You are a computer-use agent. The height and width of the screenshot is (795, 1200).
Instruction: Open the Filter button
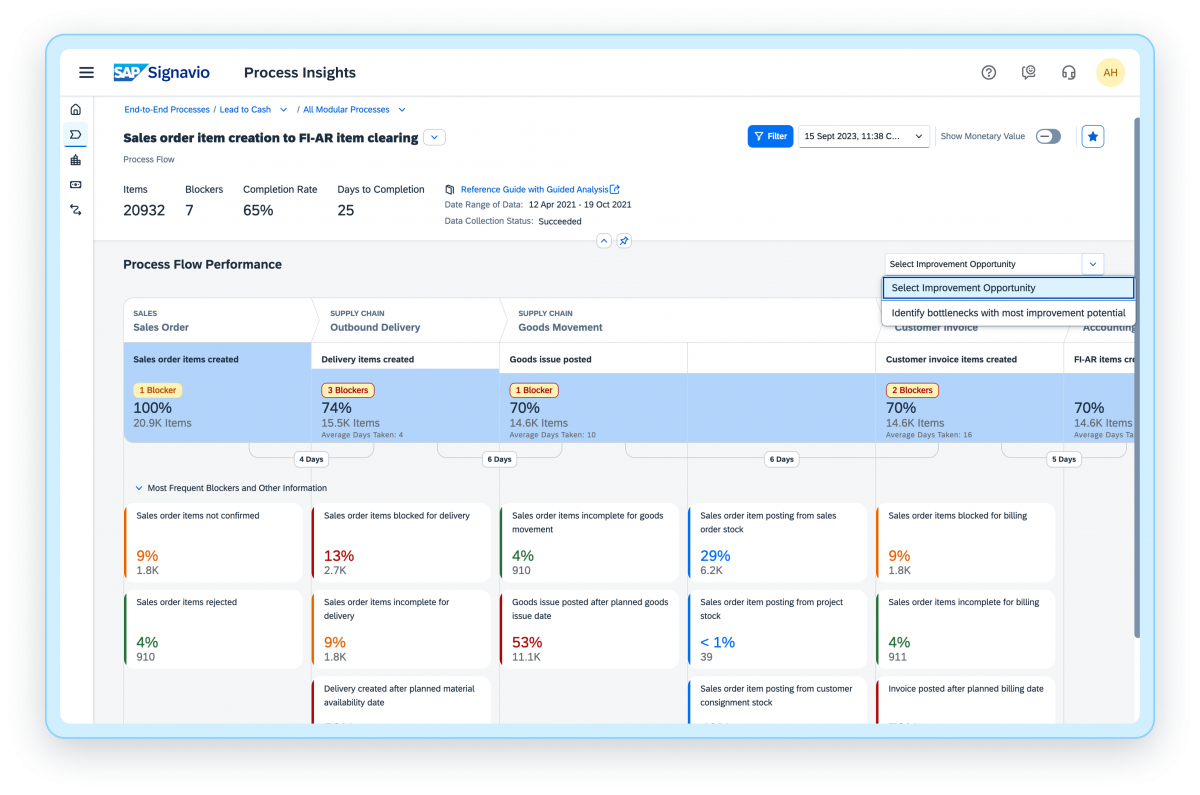[770, 136]
